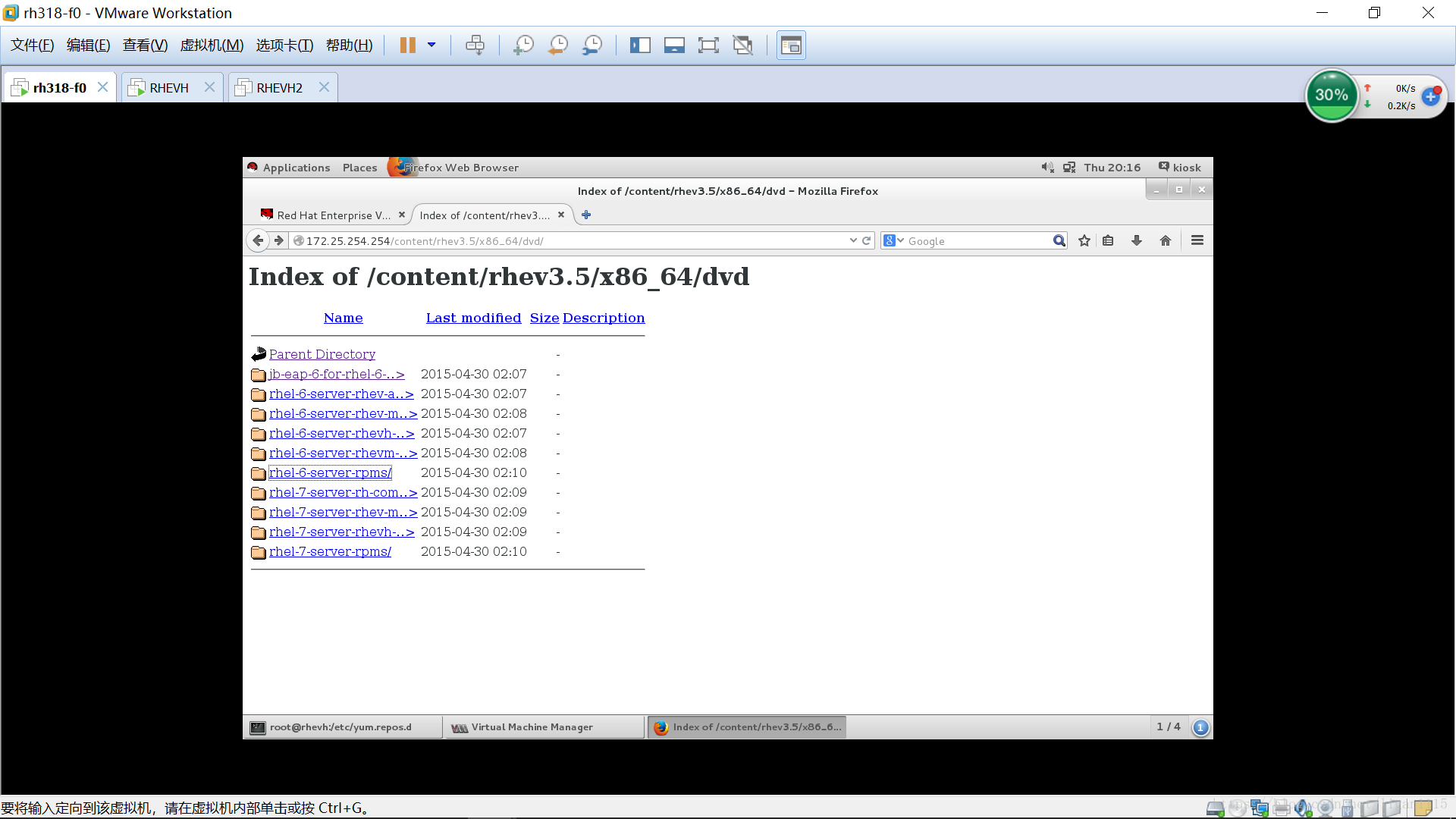The image size is (1456, 819).
Task: Revert the VM to its snapshot
Action: click(558, 45)
